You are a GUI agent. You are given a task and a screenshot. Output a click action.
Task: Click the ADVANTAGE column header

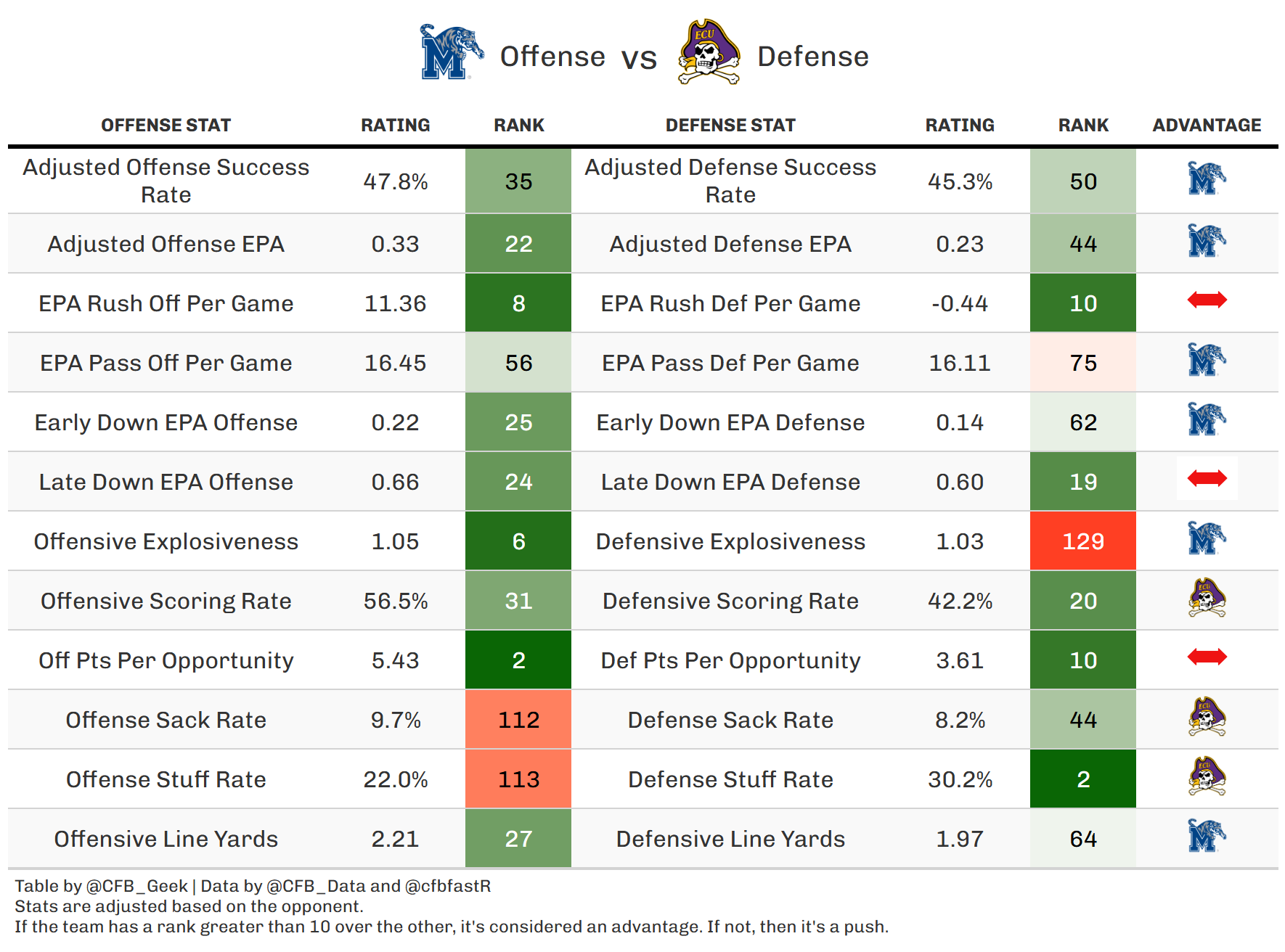(x=1207, y=126)
